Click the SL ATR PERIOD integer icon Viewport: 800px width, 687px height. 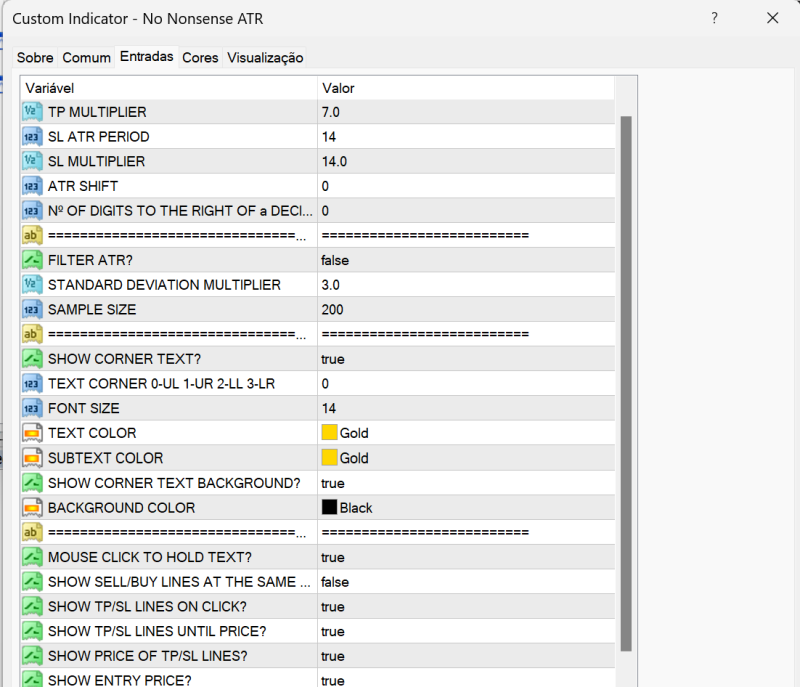(32, 137)
